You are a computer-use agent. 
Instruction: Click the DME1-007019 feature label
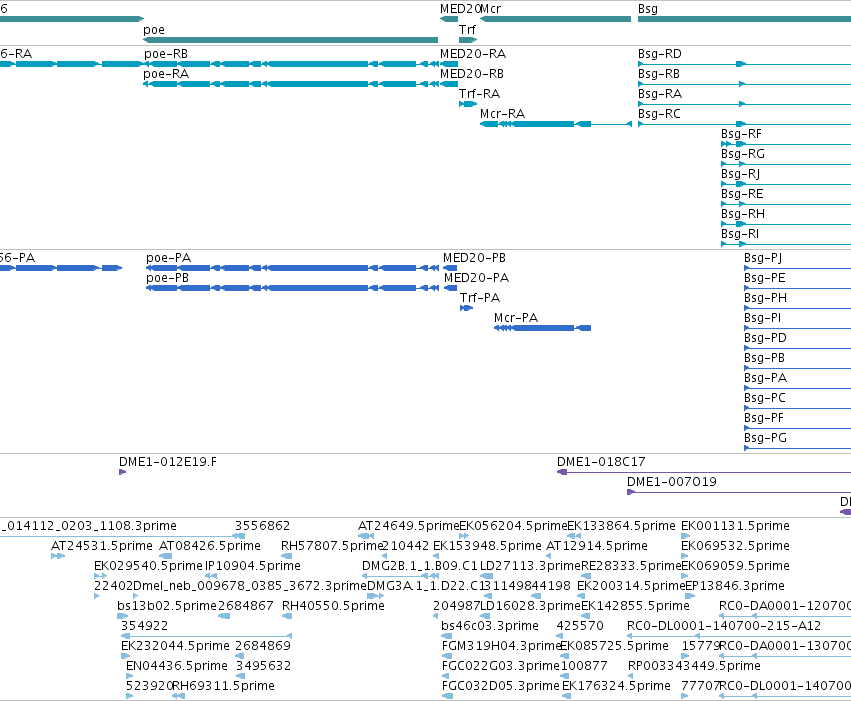[x=672, y=482]
